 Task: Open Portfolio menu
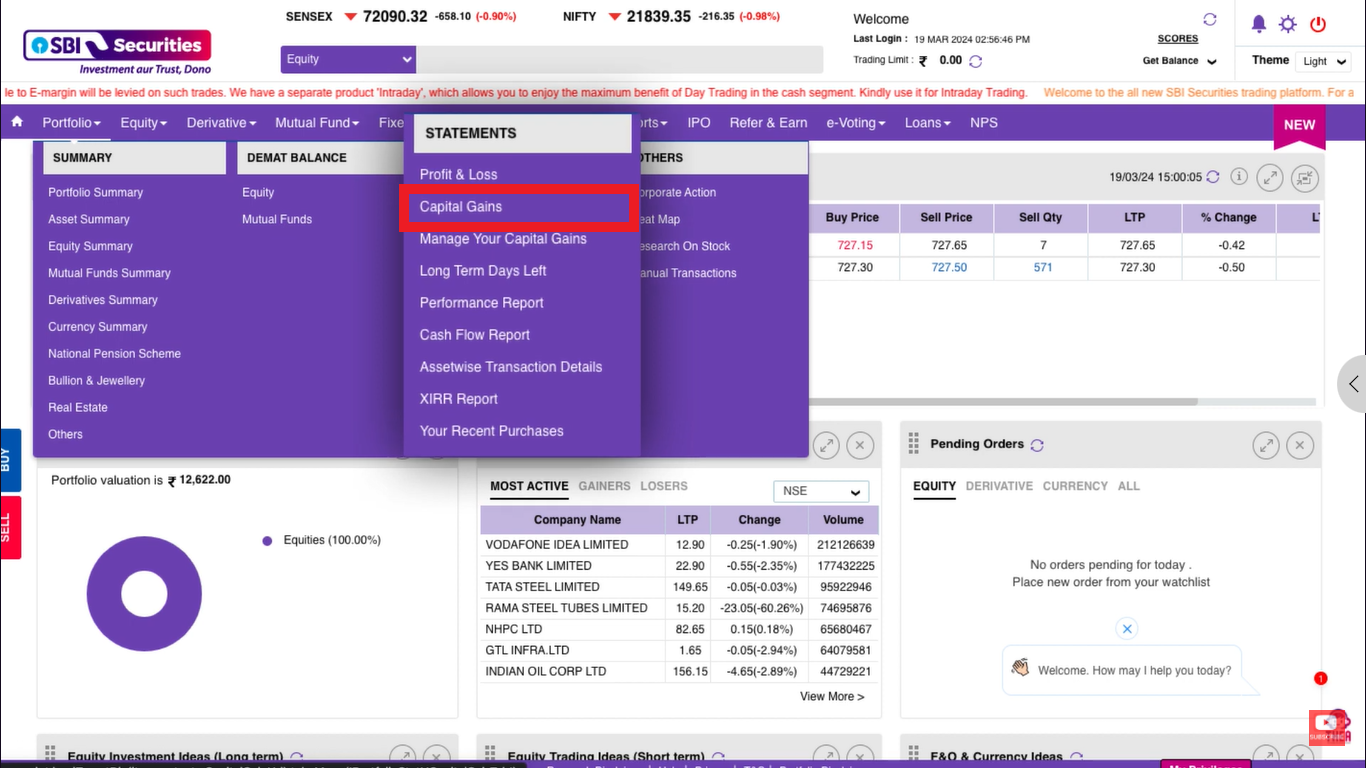[71, 123]
